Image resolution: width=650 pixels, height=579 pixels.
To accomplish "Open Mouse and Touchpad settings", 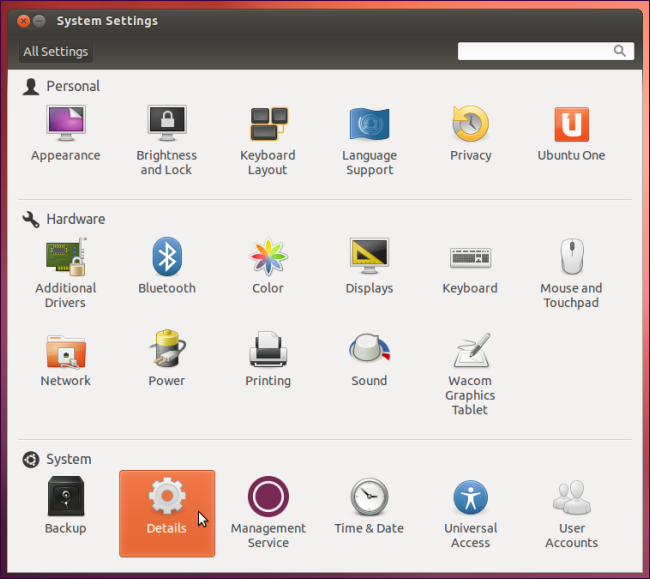I will [x=571, y=273].
